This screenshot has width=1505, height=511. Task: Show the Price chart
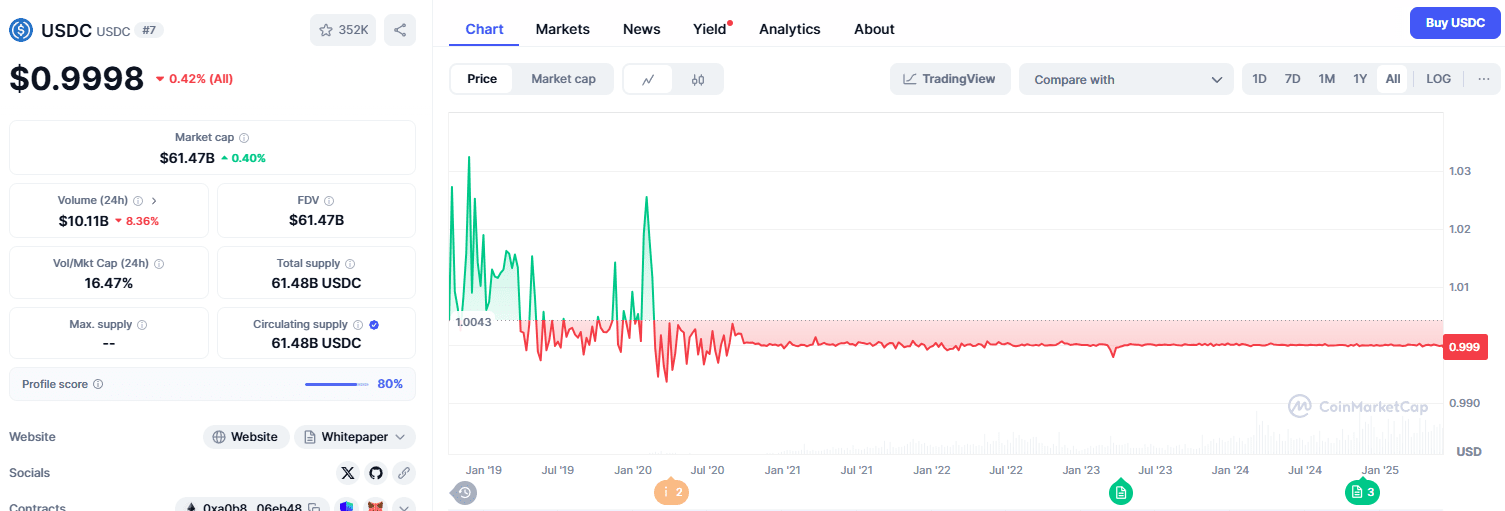pos(482,79)
